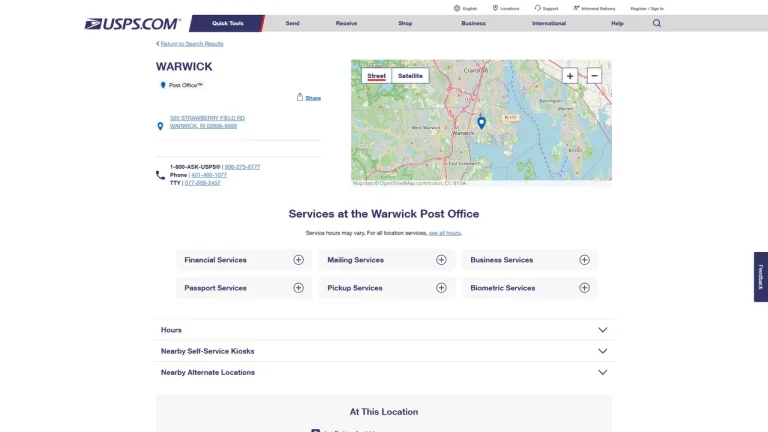Image resolution: width=768 pixels, height=432 pixels.
Task: Click the Post Office type pin icon
Action: click(163, 85)
